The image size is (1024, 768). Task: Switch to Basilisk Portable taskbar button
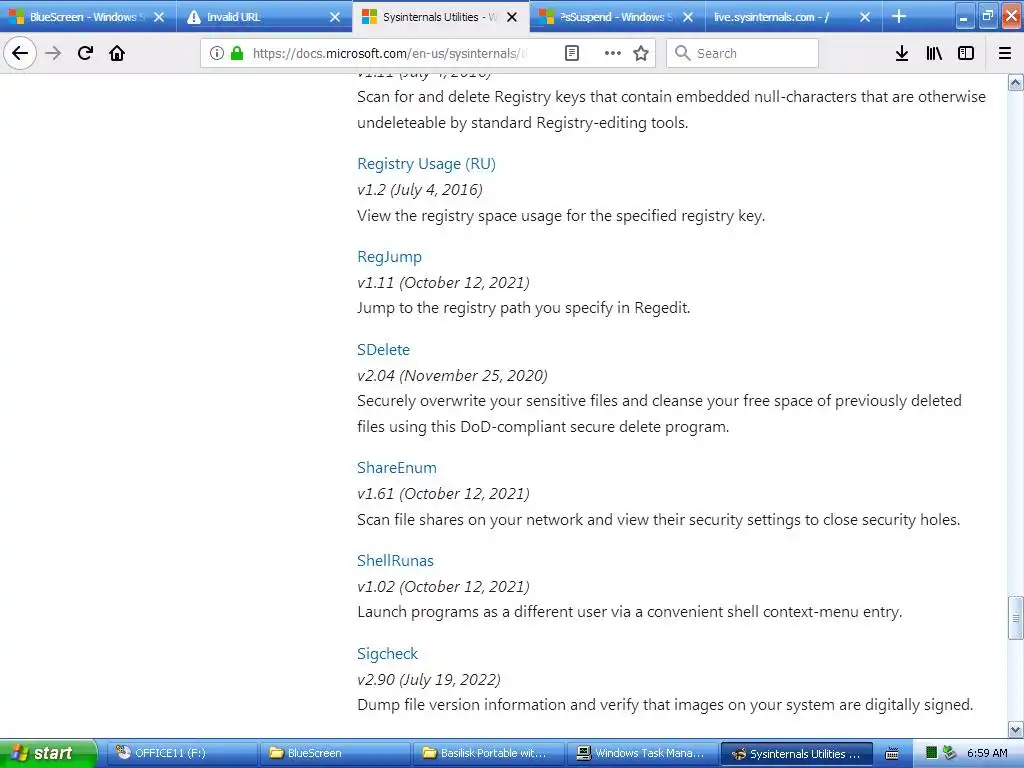pyautogui.click(x=488, y=753)
